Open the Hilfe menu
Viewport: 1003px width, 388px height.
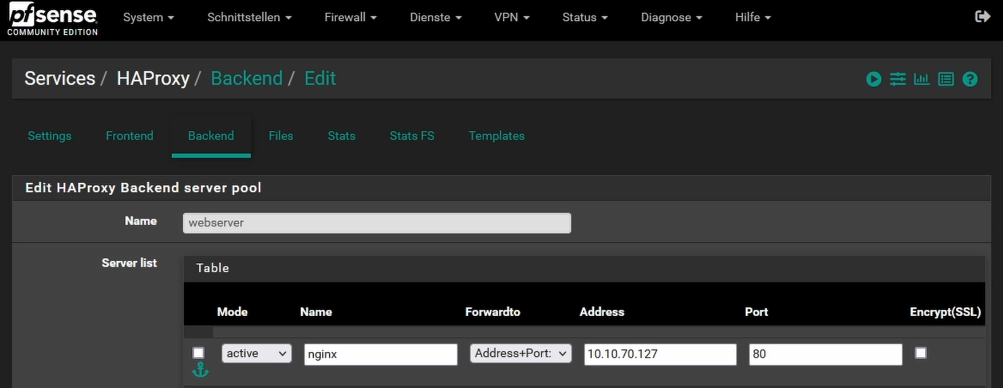(753, 18)
